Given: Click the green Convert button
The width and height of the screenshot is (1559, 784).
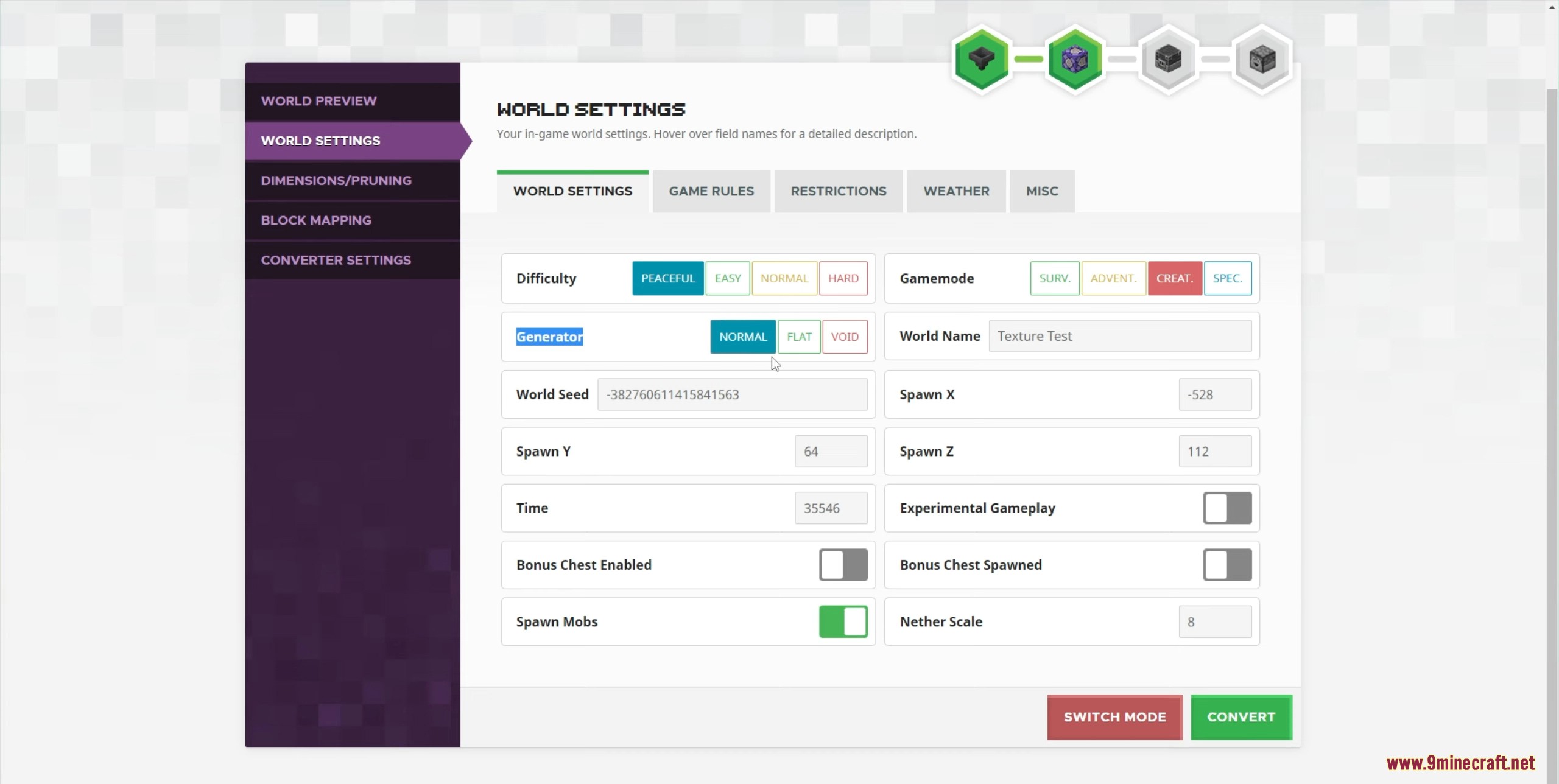Looking at the screenshot, I should [x=1241, y=717].
